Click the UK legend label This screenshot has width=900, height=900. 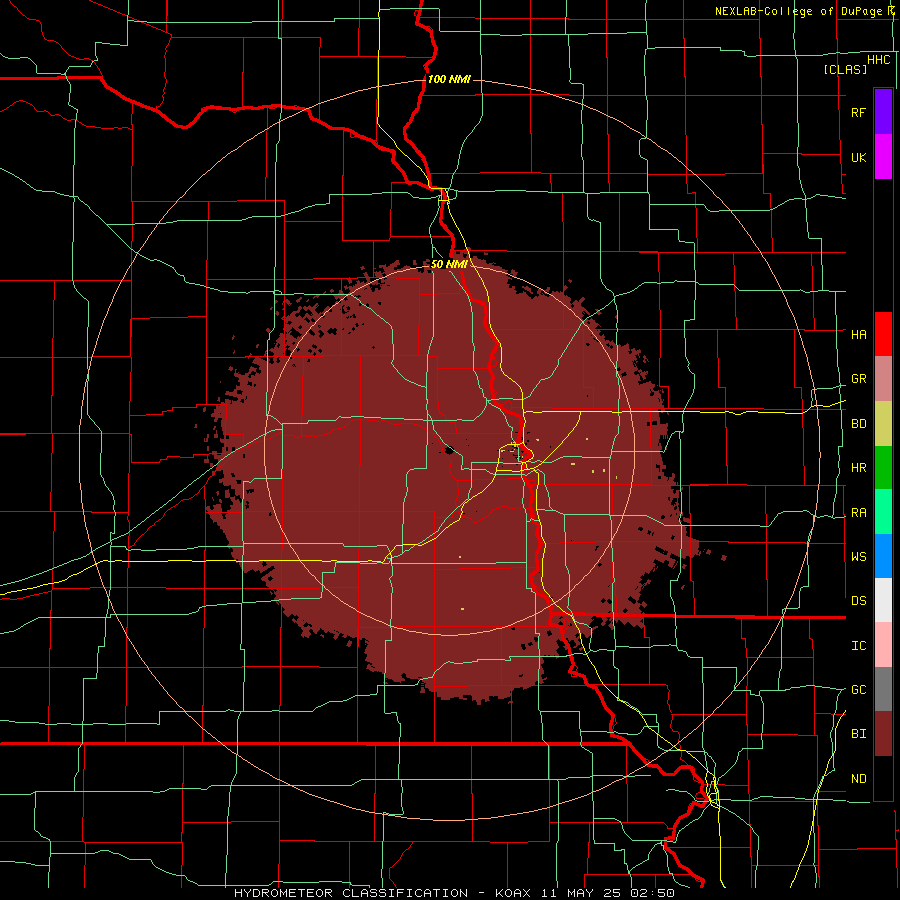[858, 157]
